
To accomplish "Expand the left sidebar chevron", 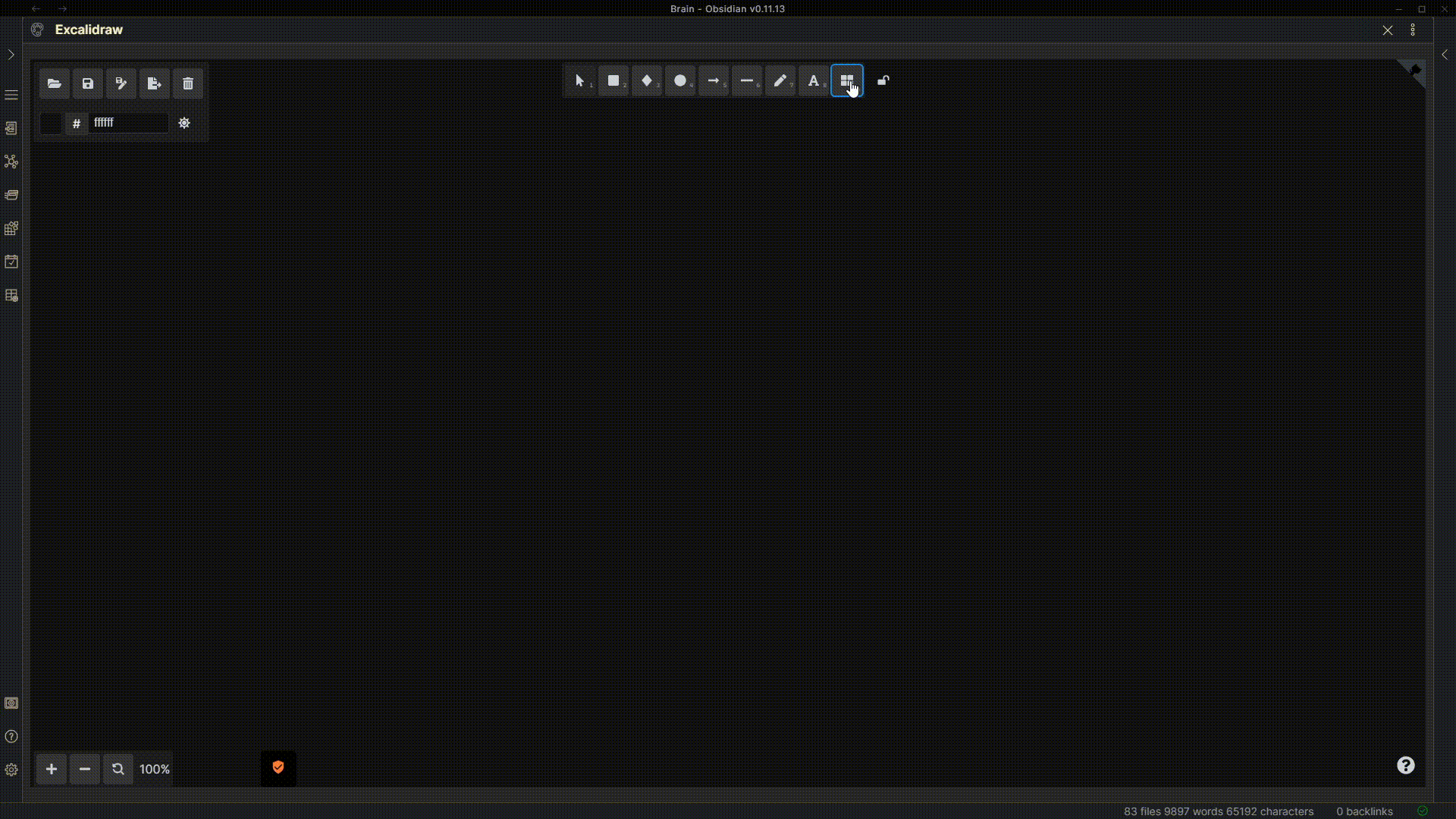I will pyautogui.click(x=11, y=55).
